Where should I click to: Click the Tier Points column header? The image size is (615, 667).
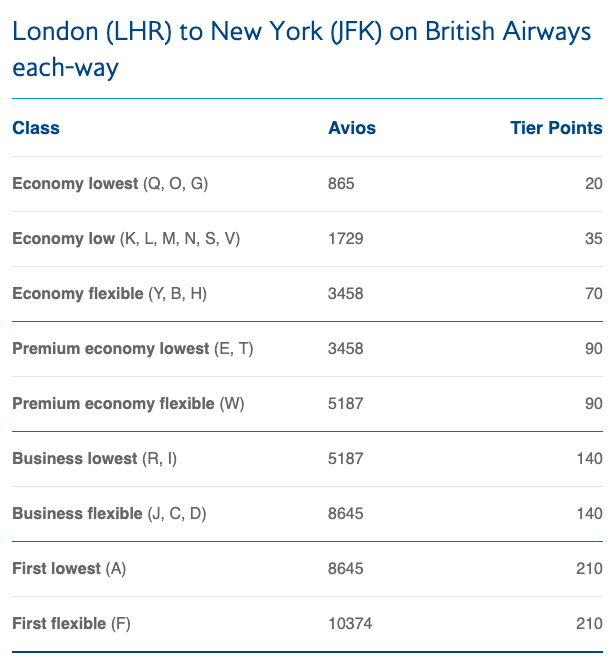[556, 128]
